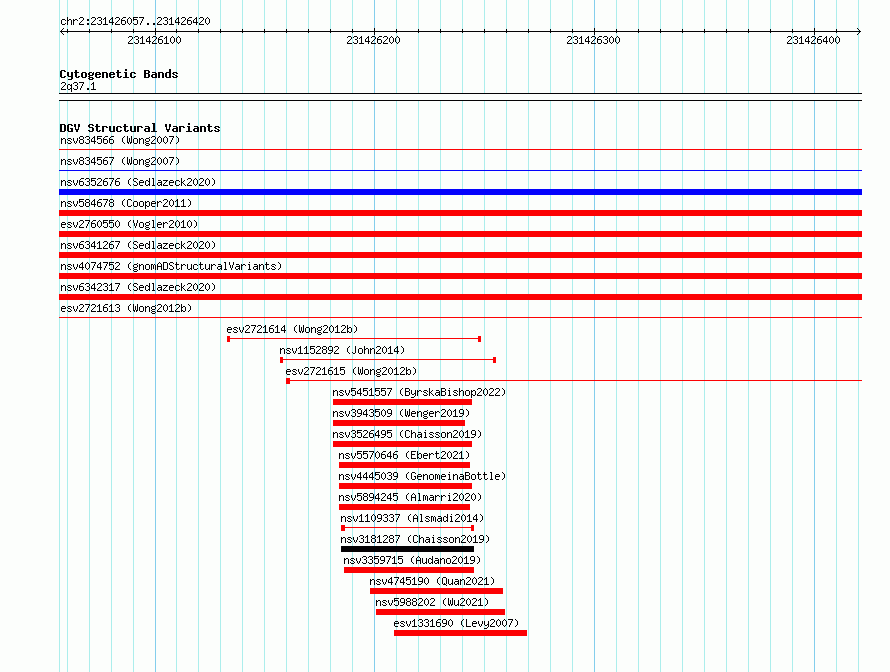Open the nsv4445039 (GenomeinaBottle) label
Image resolution: width=890 pixels, height=672 pixels.
[x=422, y=476]
